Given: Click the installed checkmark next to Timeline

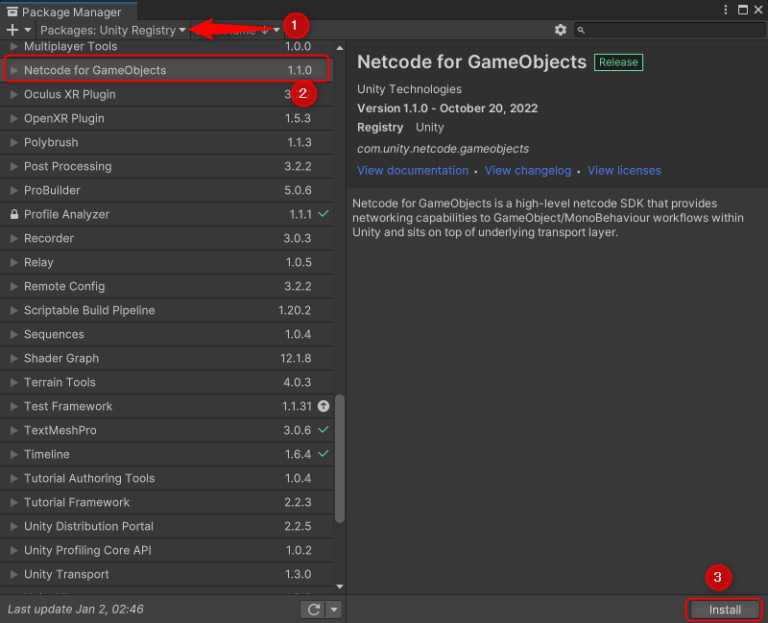Looking at the screenshot, I should (x=323, y=454).
